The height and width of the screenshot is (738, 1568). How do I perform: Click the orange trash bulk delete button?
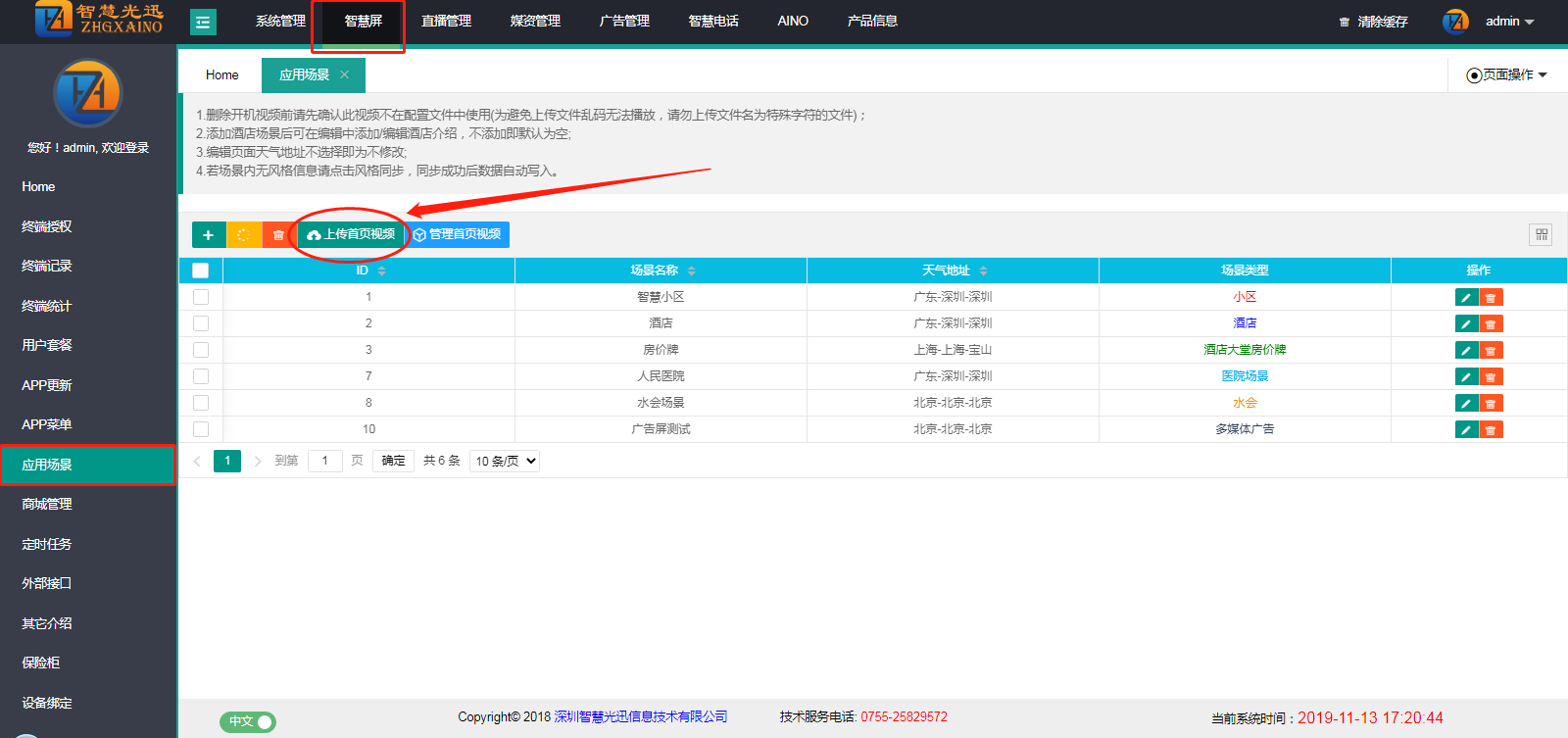click(x=278, y=235)
